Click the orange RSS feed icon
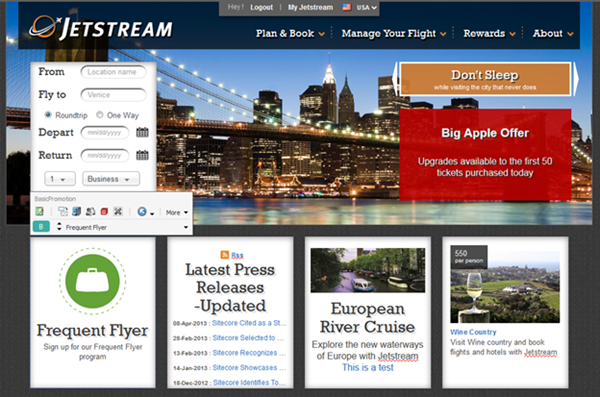The height and width of the screenshot is (397, 600). click(x=225, y=255)
